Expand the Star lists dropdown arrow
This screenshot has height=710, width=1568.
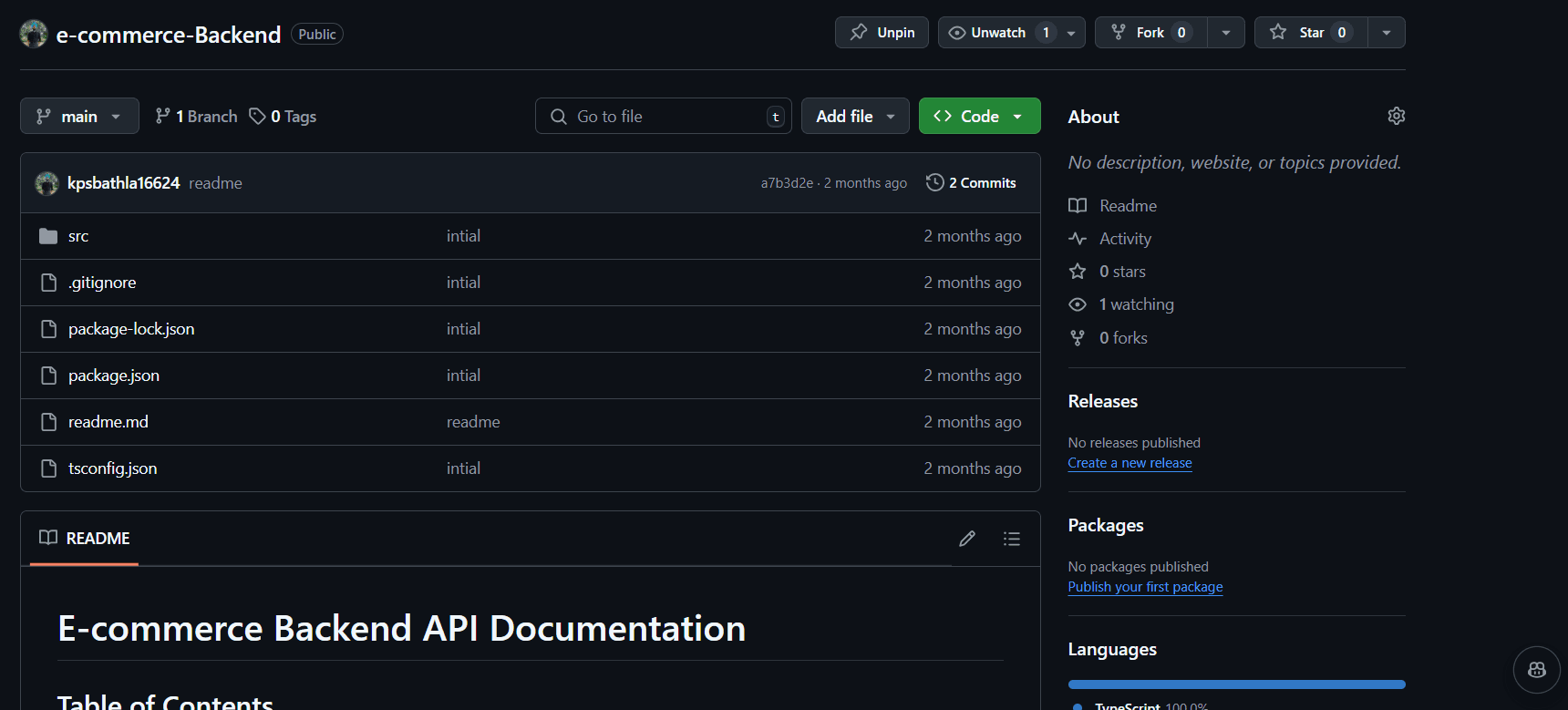(1387, 33)
